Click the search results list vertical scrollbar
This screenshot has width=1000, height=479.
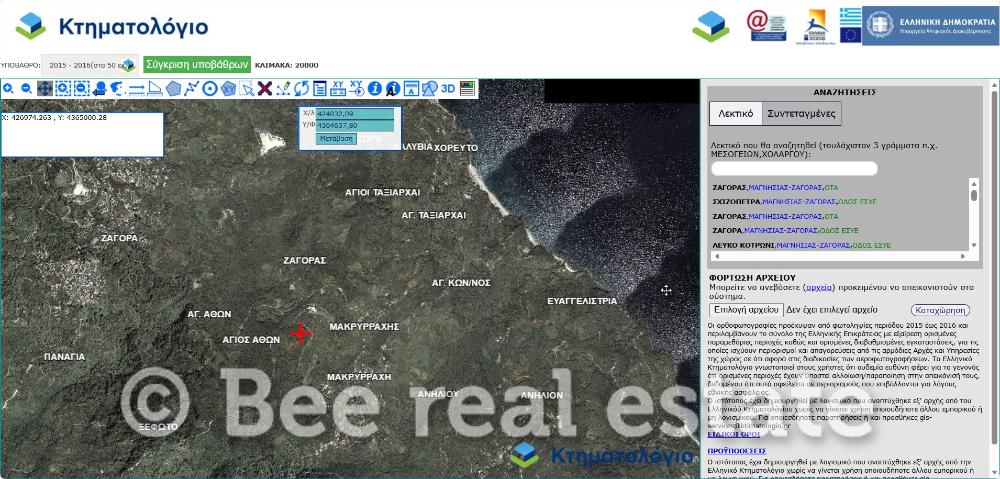click(974, 212)
